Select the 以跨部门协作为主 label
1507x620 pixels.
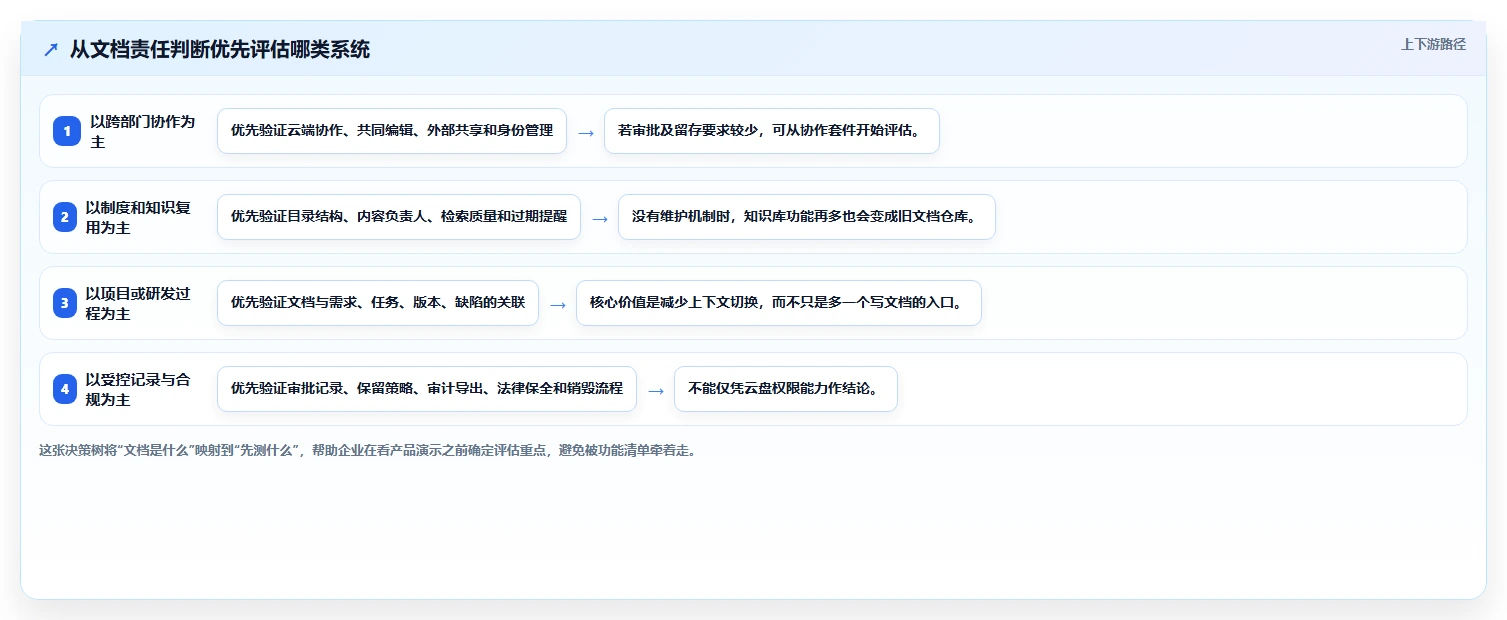click(x=143, y=131)
